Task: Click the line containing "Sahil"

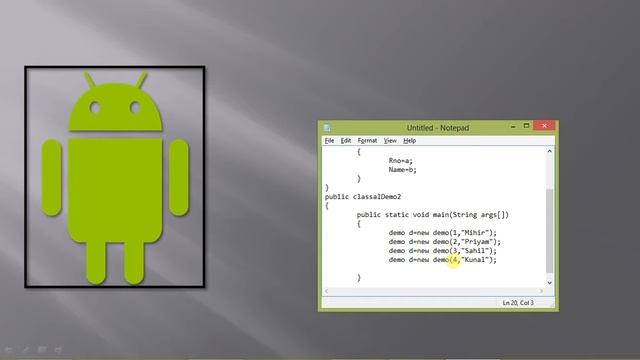Action: pyautogui.click(x=442, y=251)
